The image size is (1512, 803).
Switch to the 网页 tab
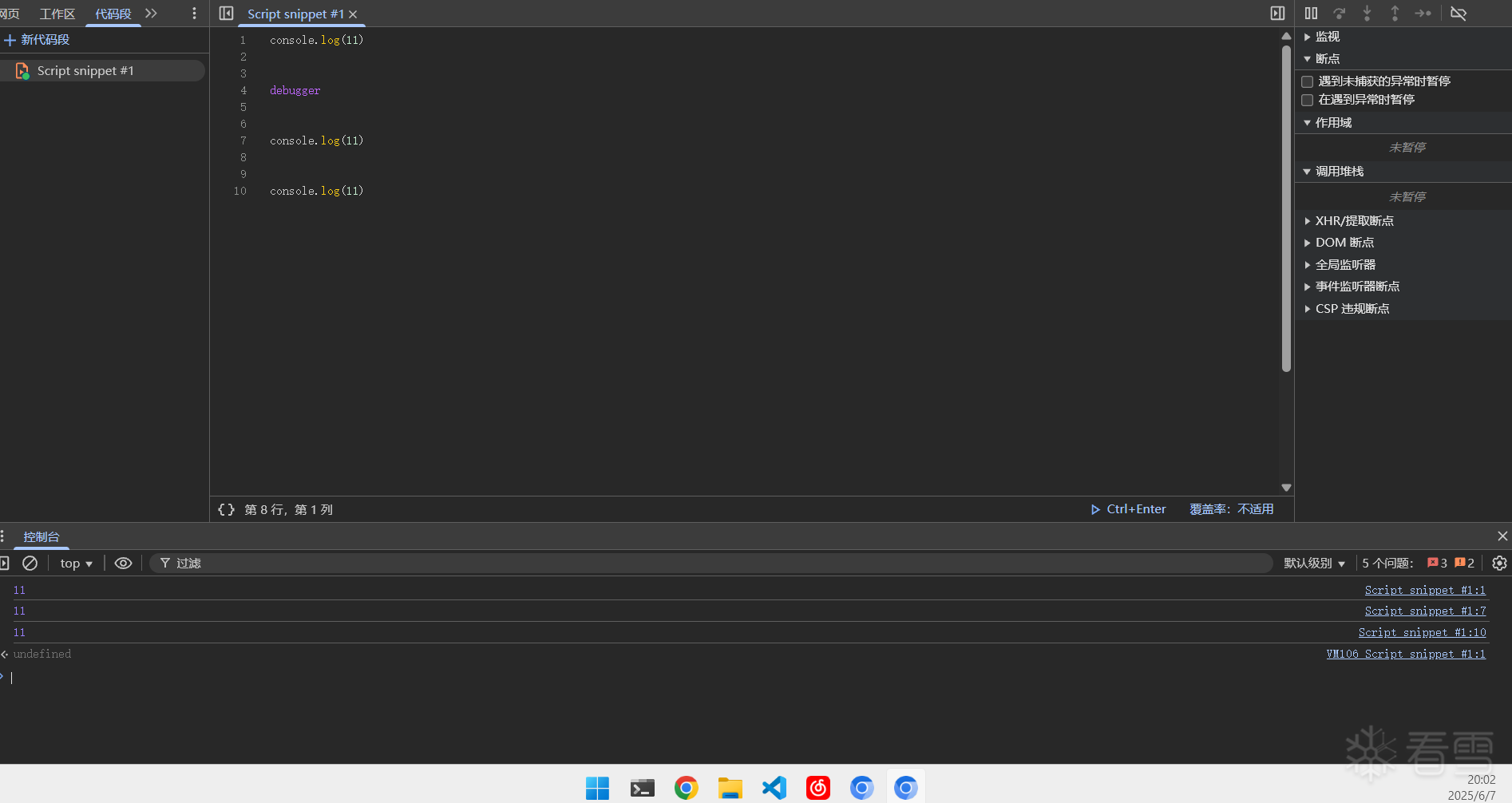pos(10,14)
